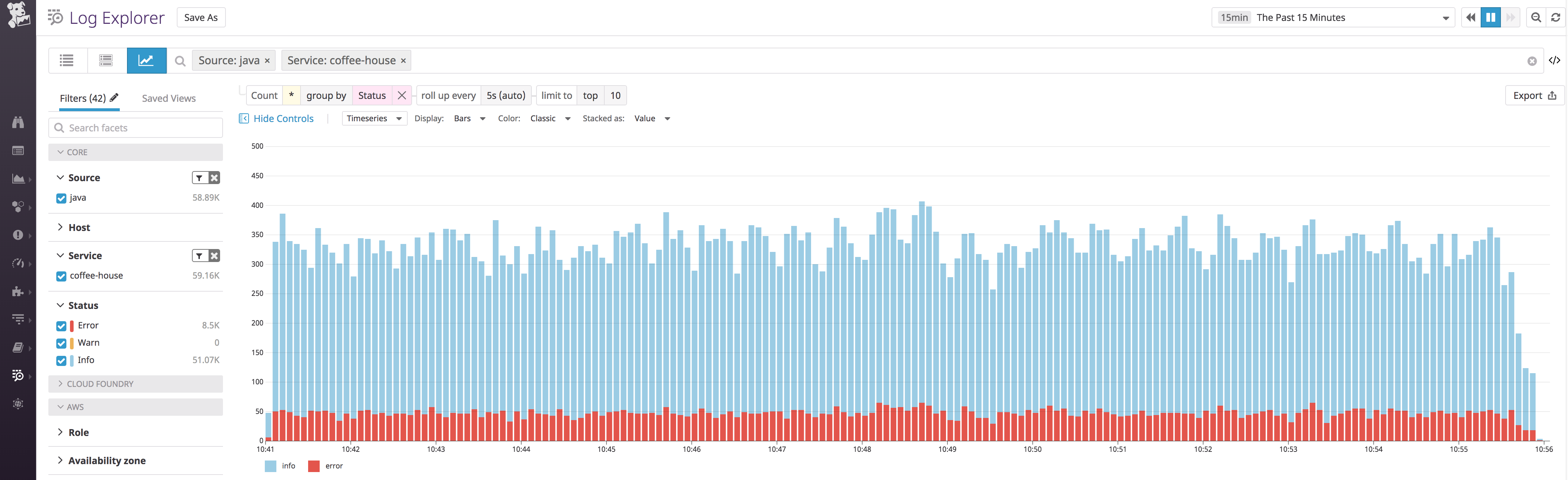The width and height of the screenshot is (1568, 480).
Task: Collapse the Status facet section
Action: [60, 305]
